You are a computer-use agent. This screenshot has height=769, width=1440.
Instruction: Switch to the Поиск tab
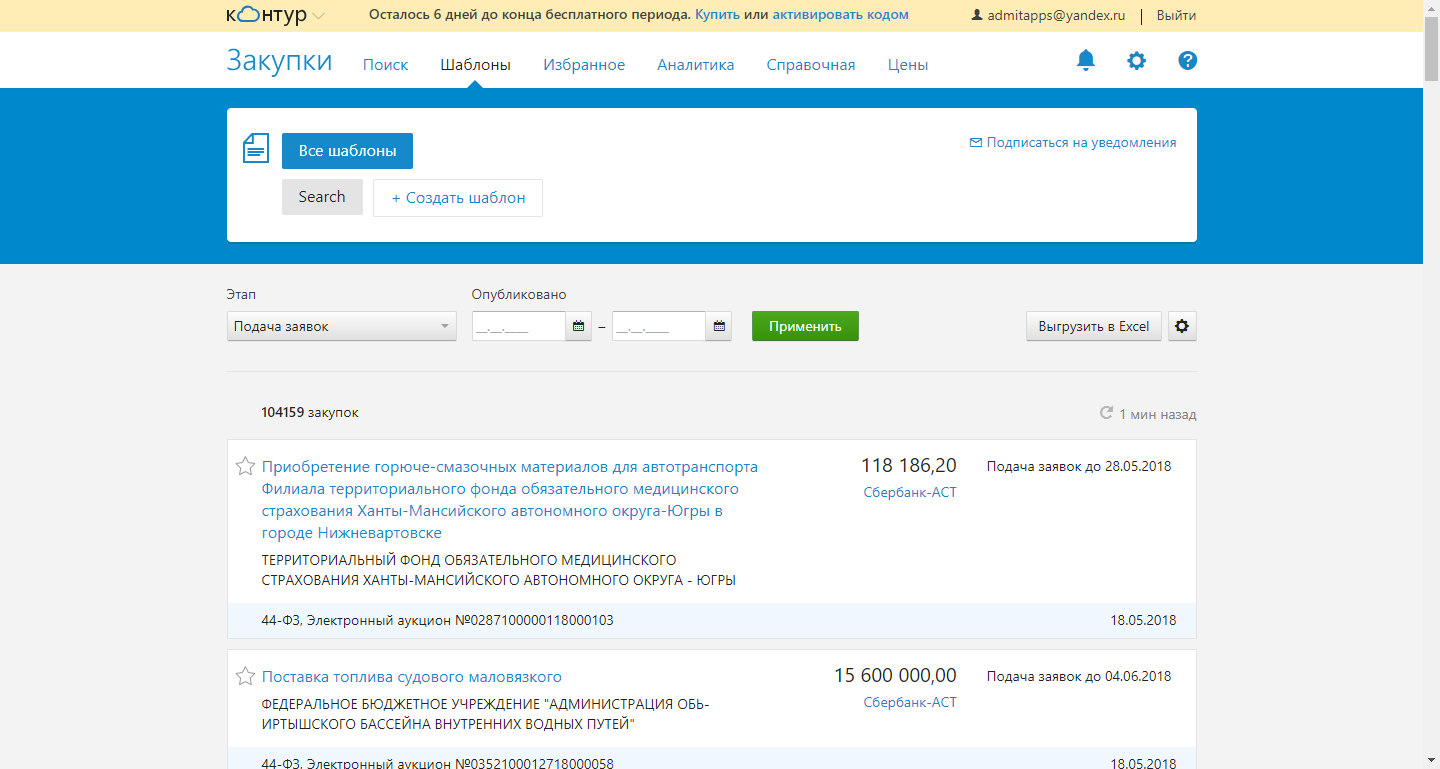(385, 65)
